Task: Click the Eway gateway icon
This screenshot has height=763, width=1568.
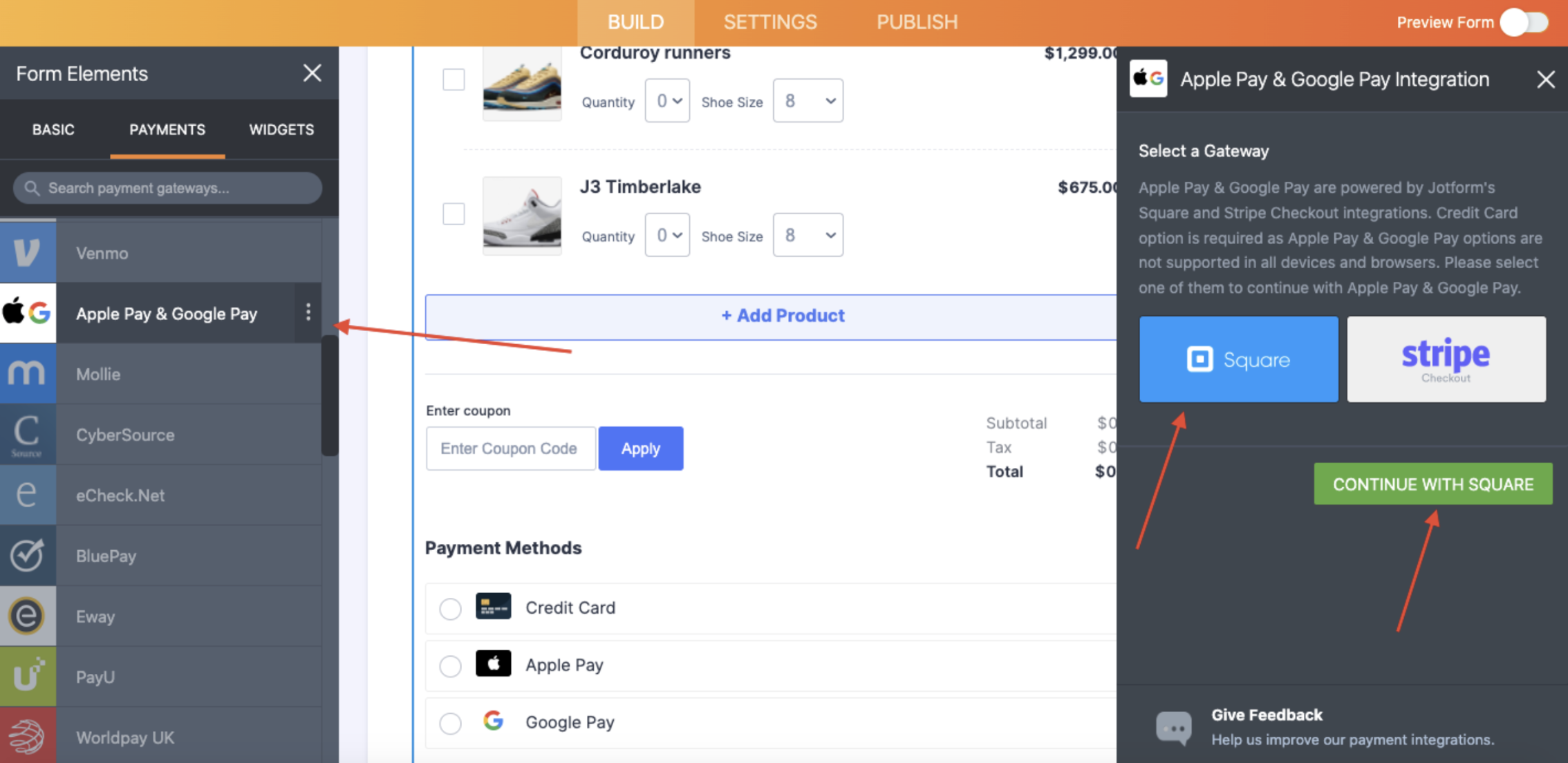Action: 28,616
